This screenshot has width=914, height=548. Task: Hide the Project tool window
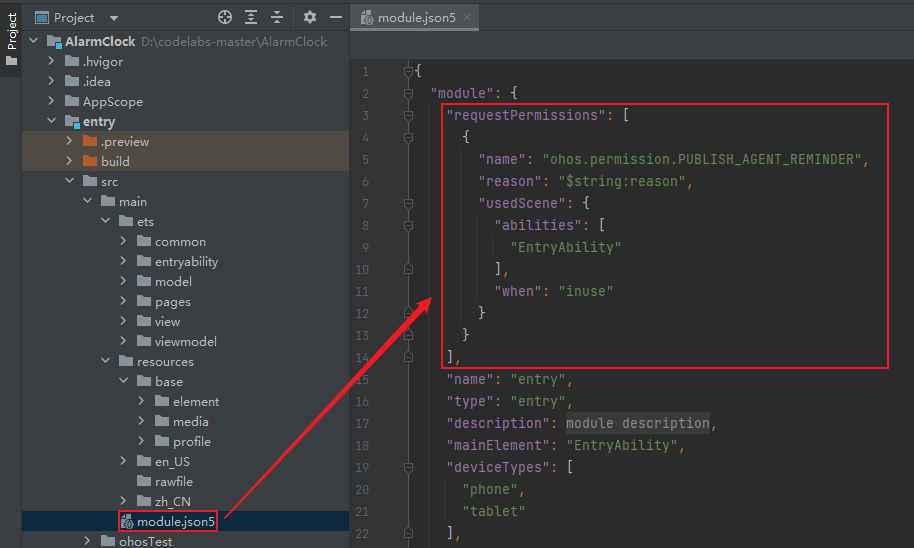point(336,17)
